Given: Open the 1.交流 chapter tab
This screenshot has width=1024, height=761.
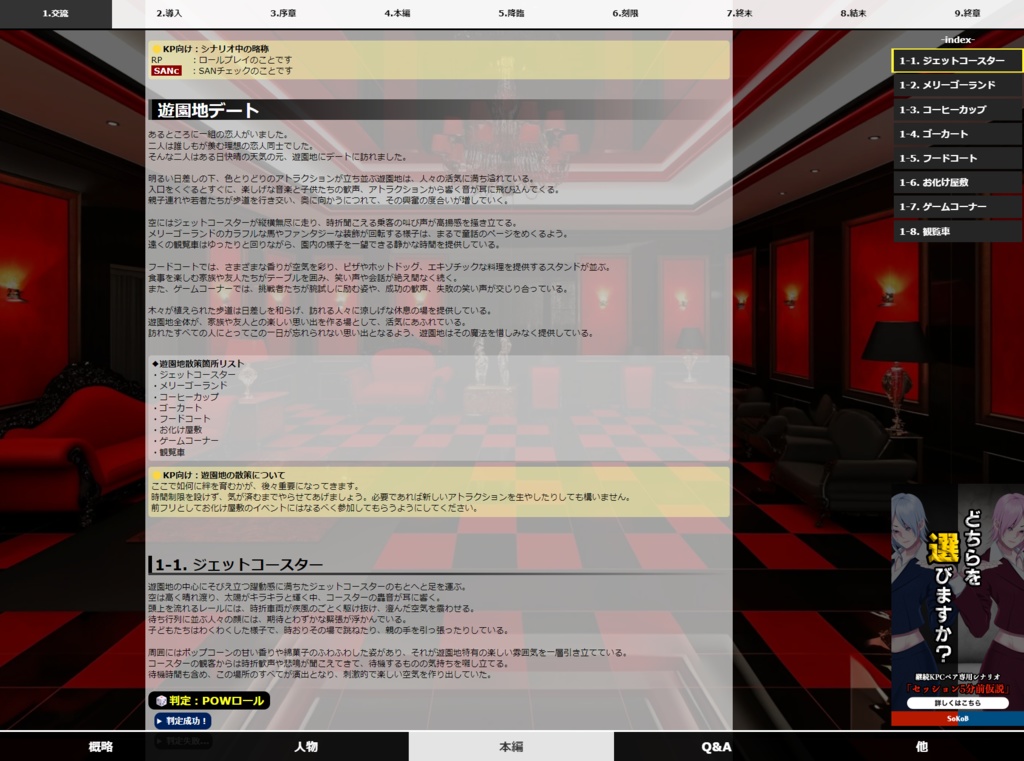Looking at the screenshot, I should click(56, 14).
